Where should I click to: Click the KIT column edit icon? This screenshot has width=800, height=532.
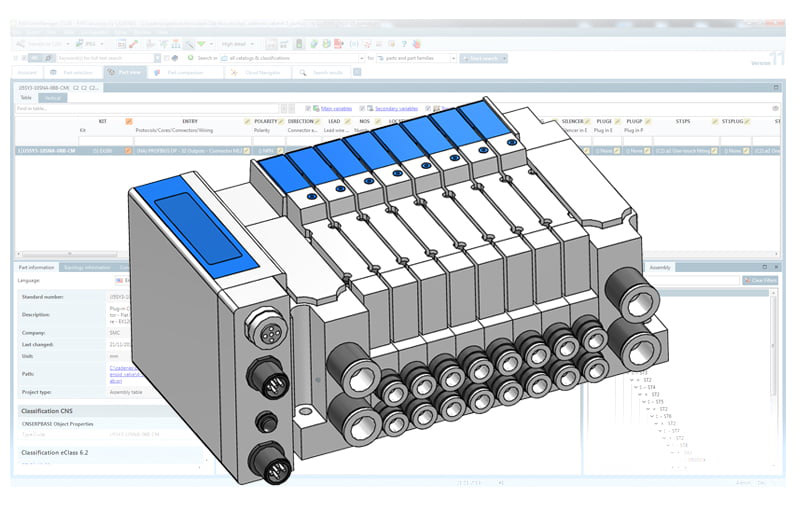[128, 121]
